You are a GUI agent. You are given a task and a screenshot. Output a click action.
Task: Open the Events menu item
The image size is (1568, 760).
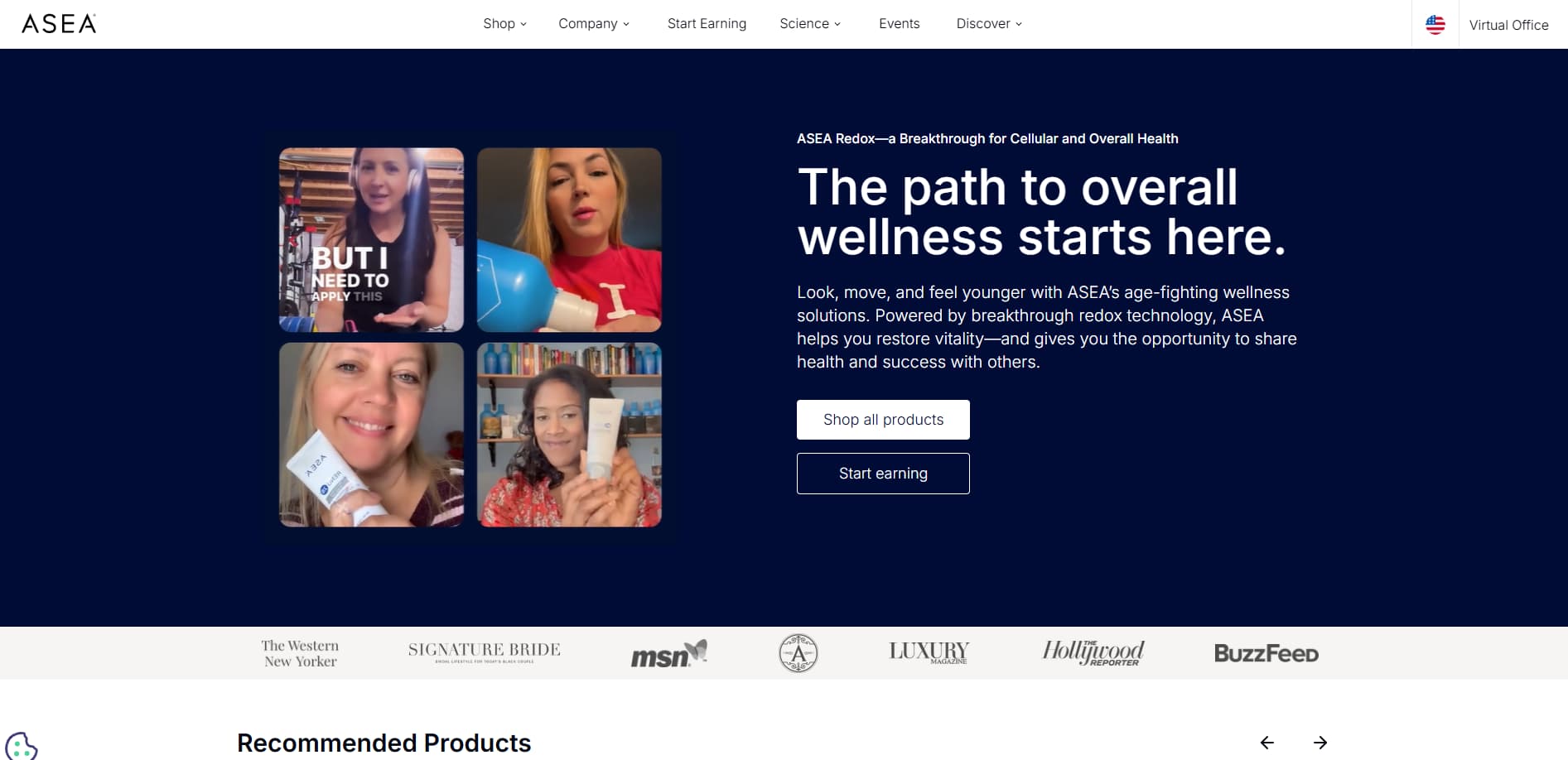[x=899, y=23]
